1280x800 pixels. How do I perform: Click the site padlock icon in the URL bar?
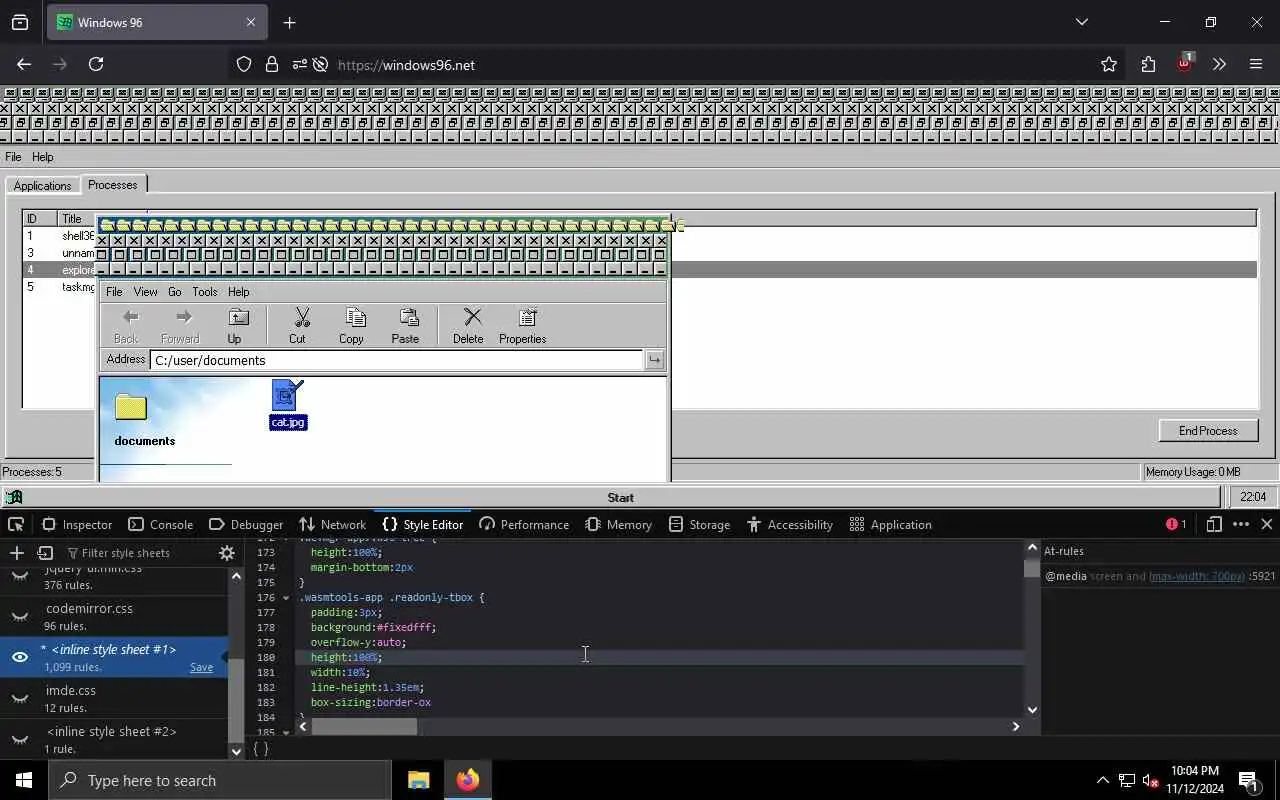(x=271, y=64)
